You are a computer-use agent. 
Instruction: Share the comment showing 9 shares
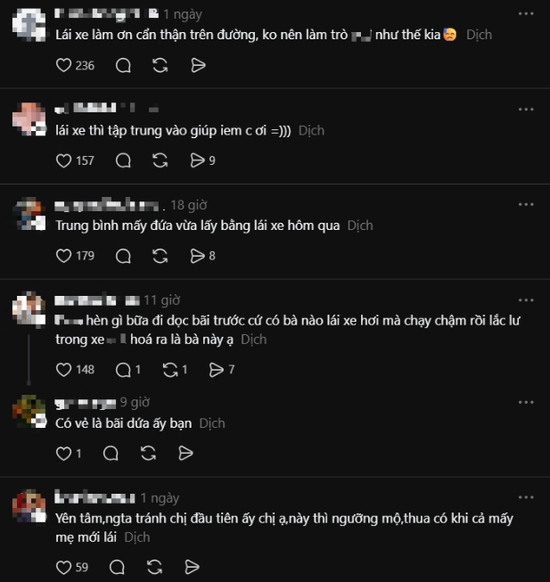(x=197, y=161)
